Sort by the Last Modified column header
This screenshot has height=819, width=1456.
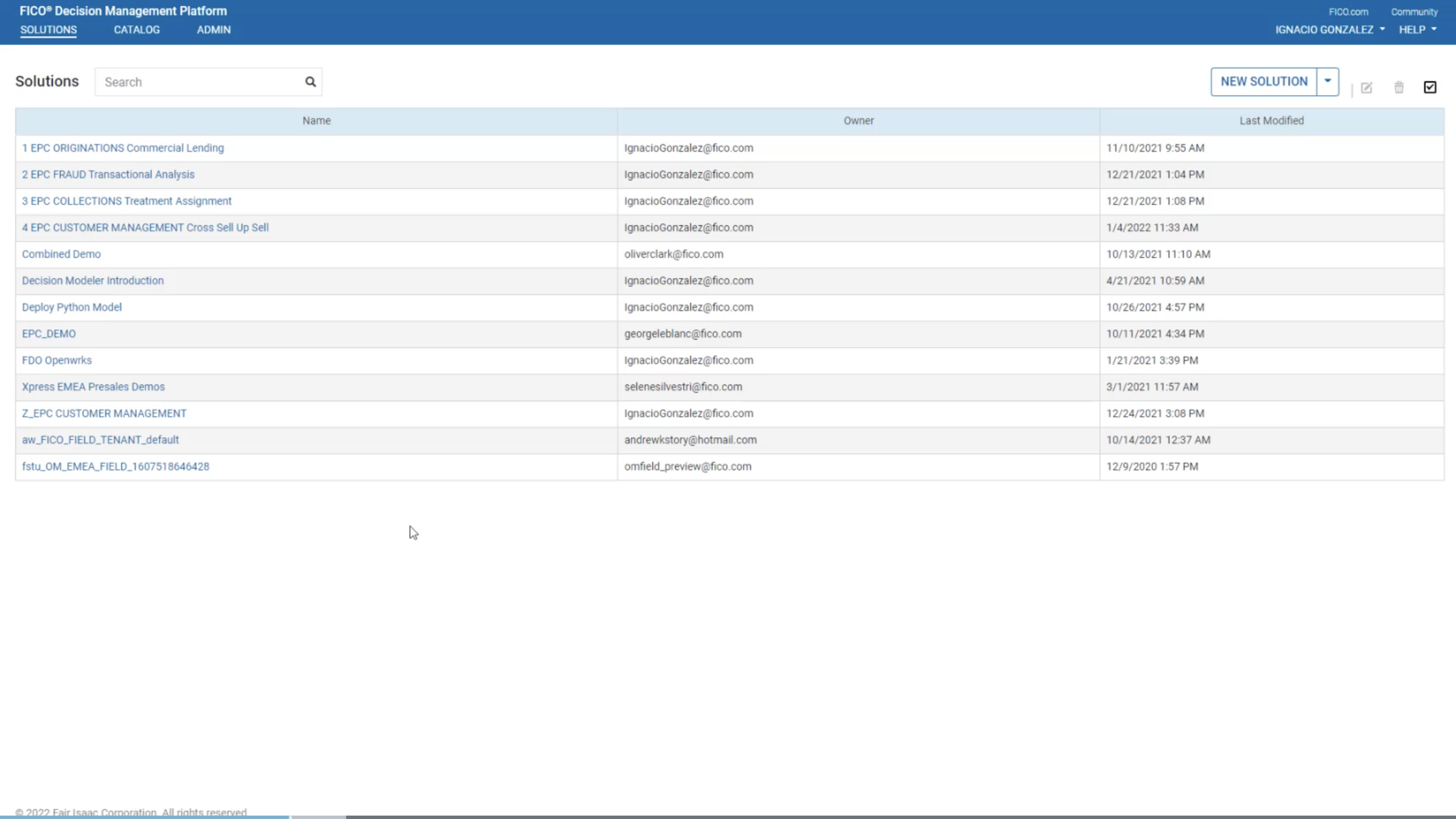[1272, 121]
